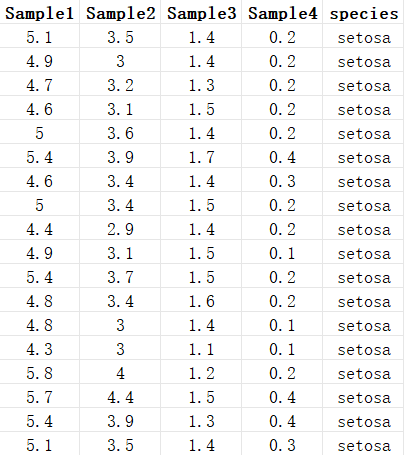Click the Sample1 cell with value 4.4
Viewport: 404px width, 455px height.
pyautogui.click(x=39, y=228)
